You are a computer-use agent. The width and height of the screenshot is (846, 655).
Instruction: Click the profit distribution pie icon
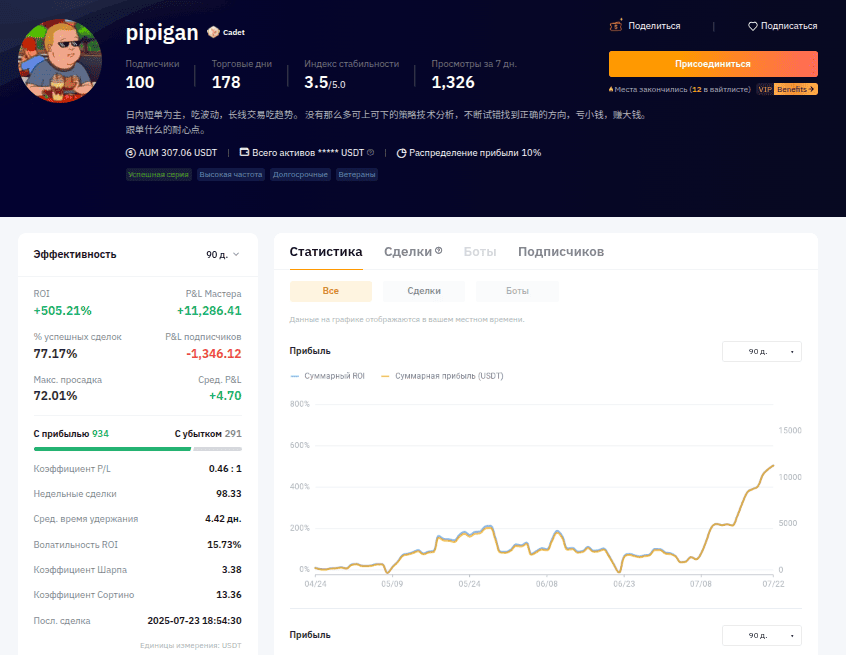401,153
